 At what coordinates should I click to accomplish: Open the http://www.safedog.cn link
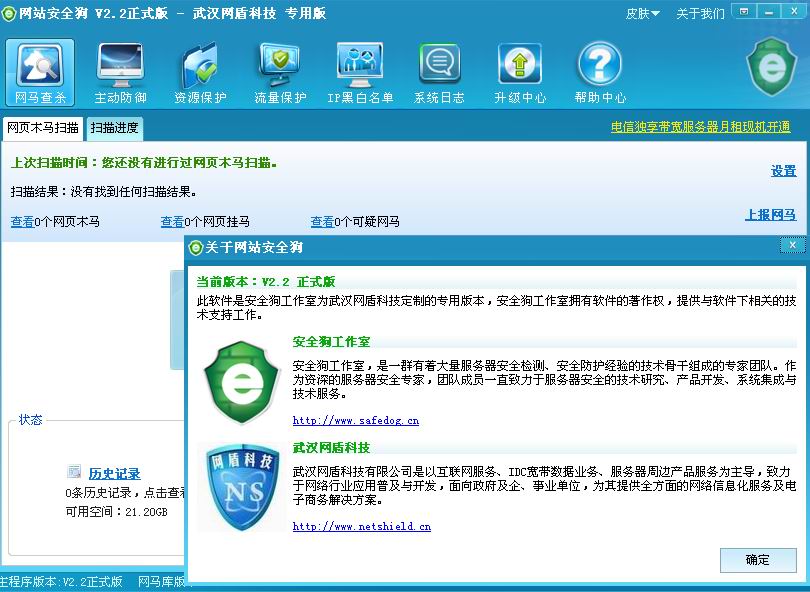click(355, 420)
